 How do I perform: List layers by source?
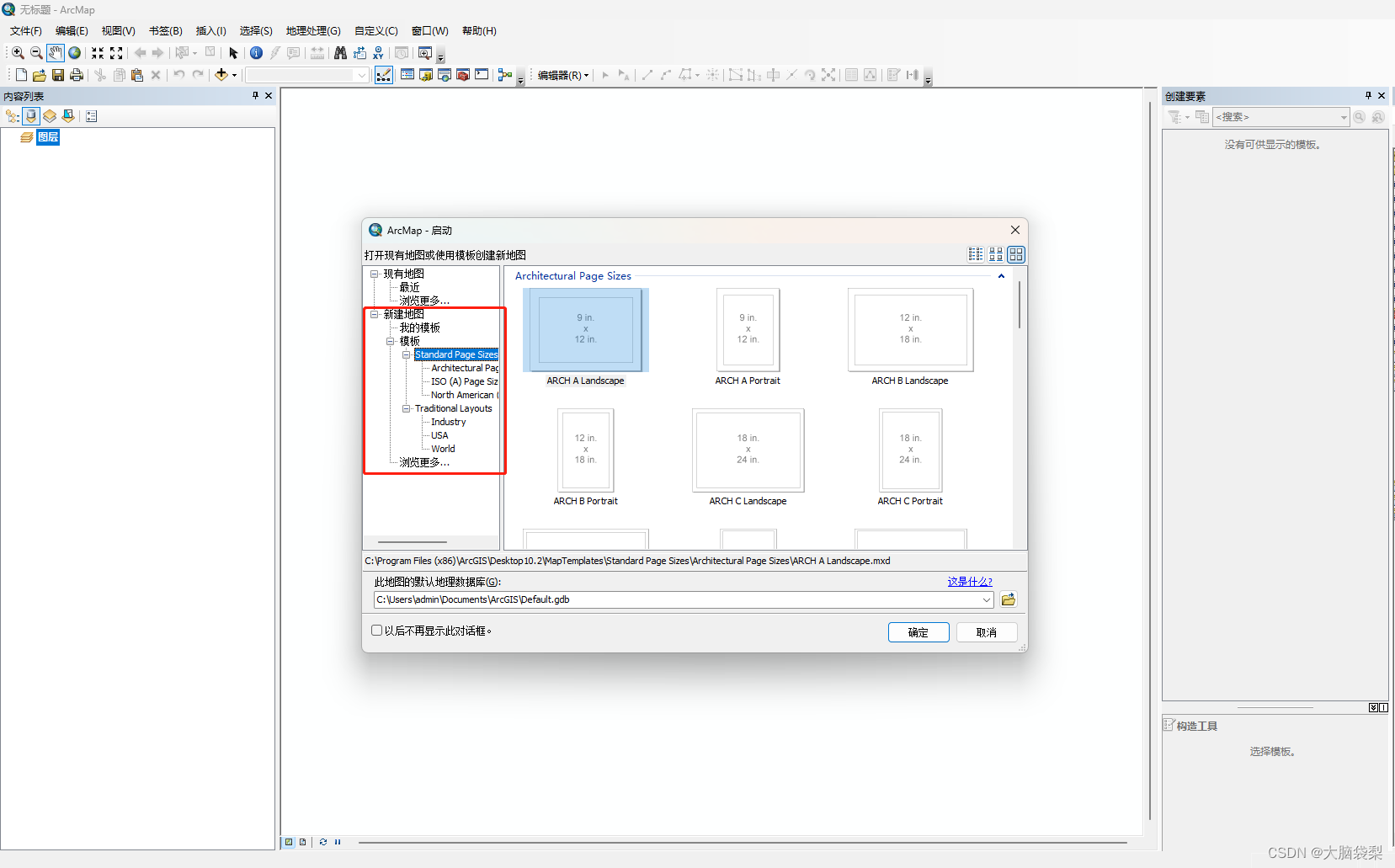(31, 116)
